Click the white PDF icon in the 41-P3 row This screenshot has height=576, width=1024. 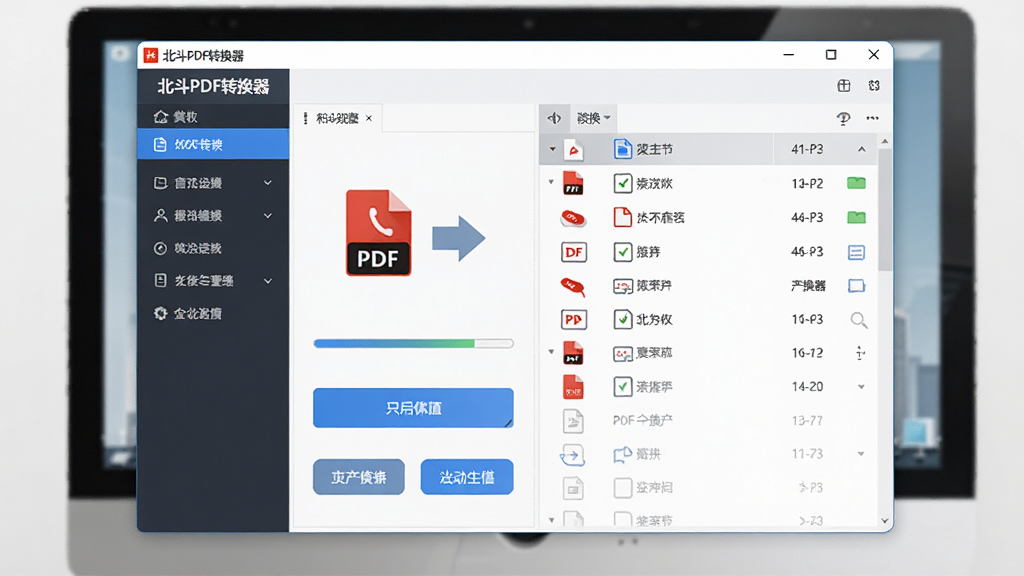(x=573, y=150)
